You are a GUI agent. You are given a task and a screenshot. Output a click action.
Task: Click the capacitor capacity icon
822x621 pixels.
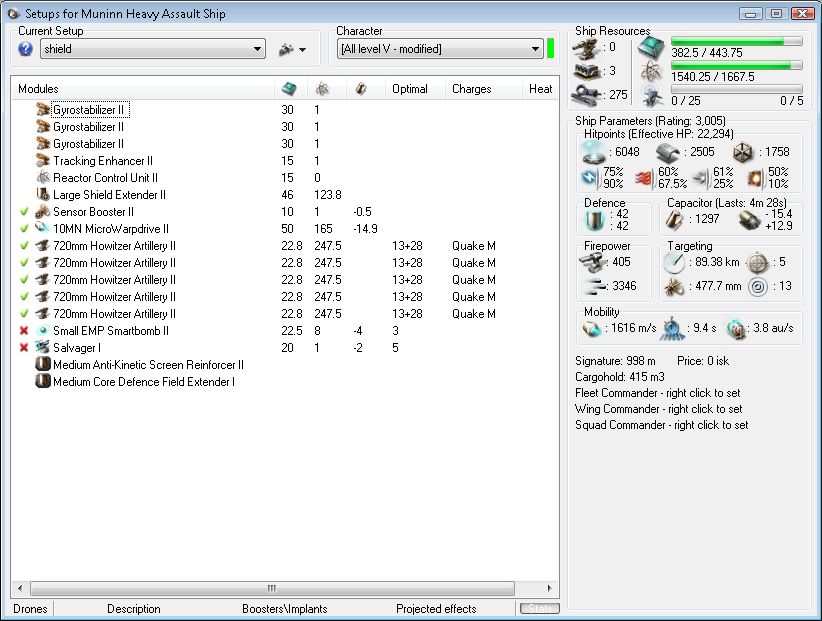[674, 220]
